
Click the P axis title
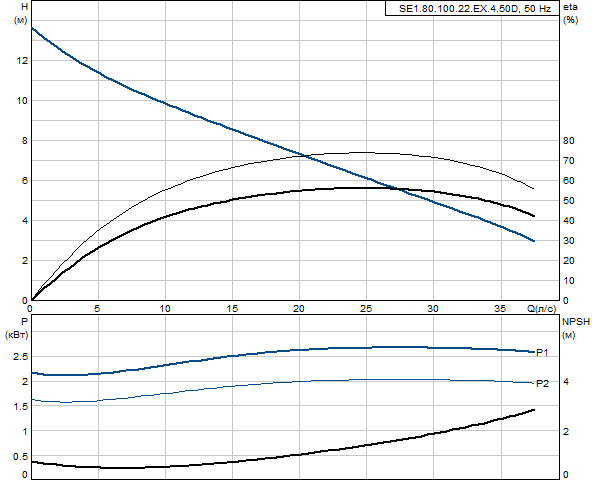[24, 322]
